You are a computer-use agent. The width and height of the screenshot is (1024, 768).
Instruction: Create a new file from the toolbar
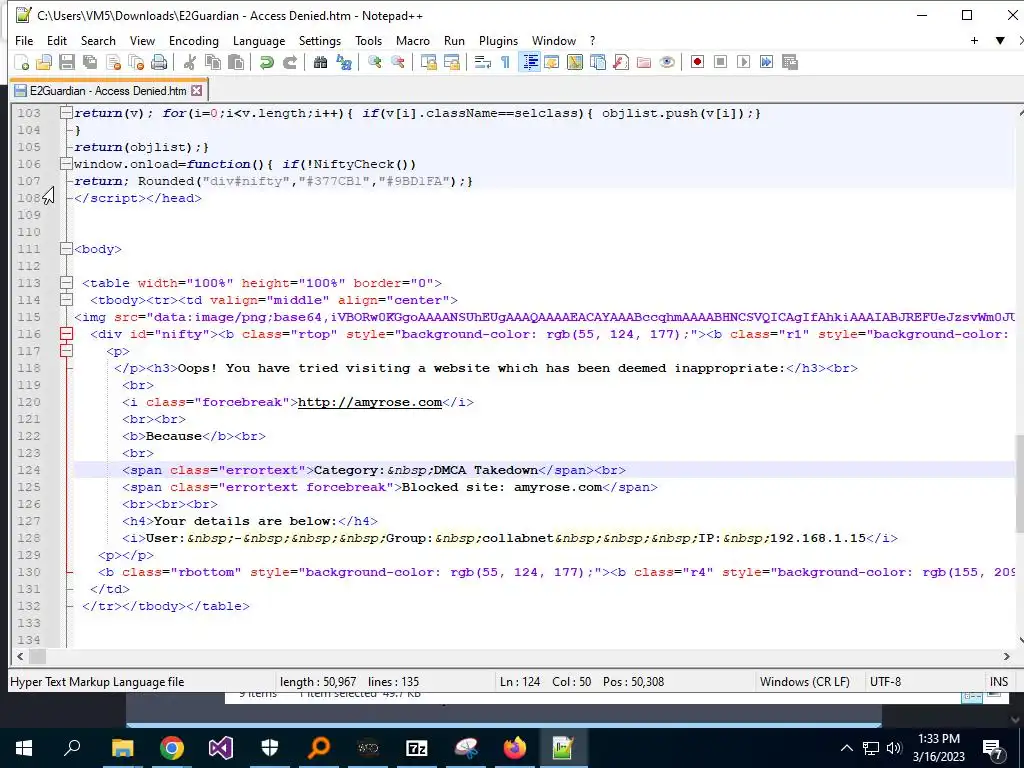[x=22, y=62]
